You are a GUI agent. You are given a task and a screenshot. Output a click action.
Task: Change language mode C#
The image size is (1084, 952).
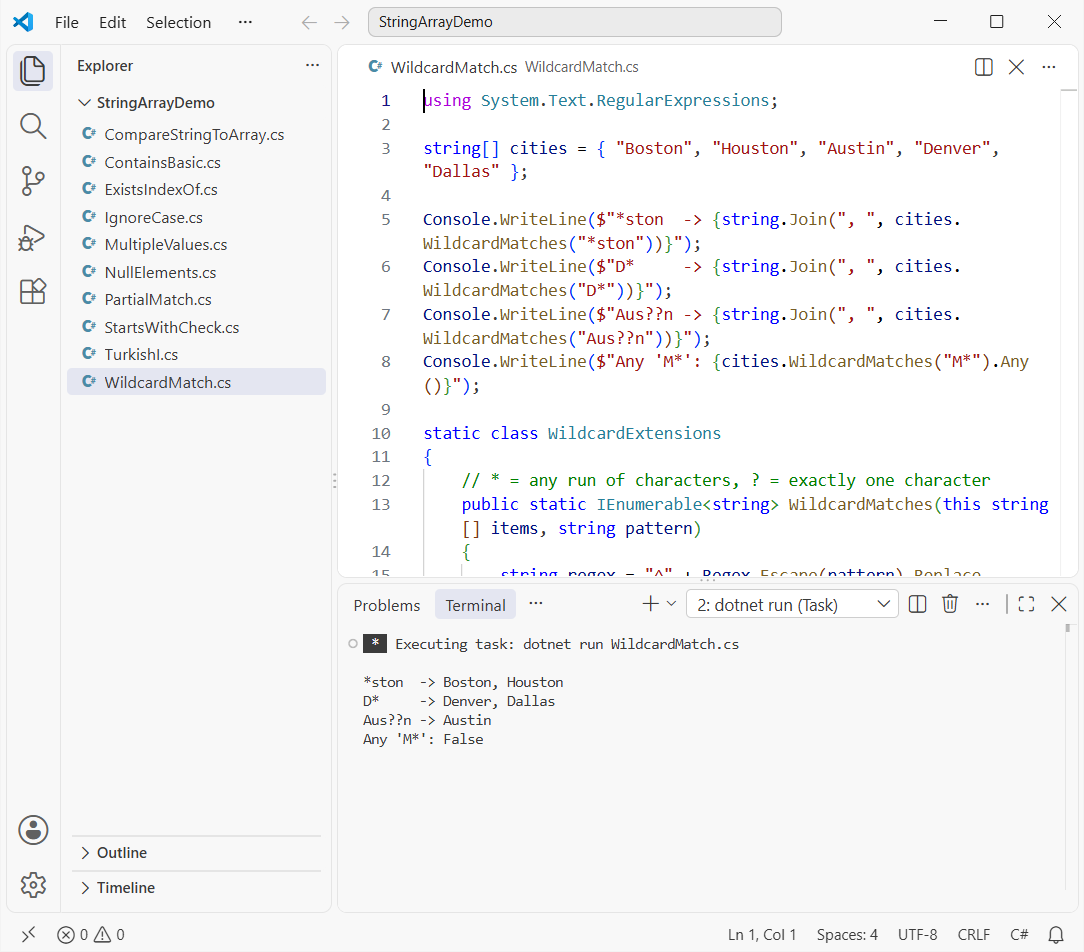click(1019, 935)
